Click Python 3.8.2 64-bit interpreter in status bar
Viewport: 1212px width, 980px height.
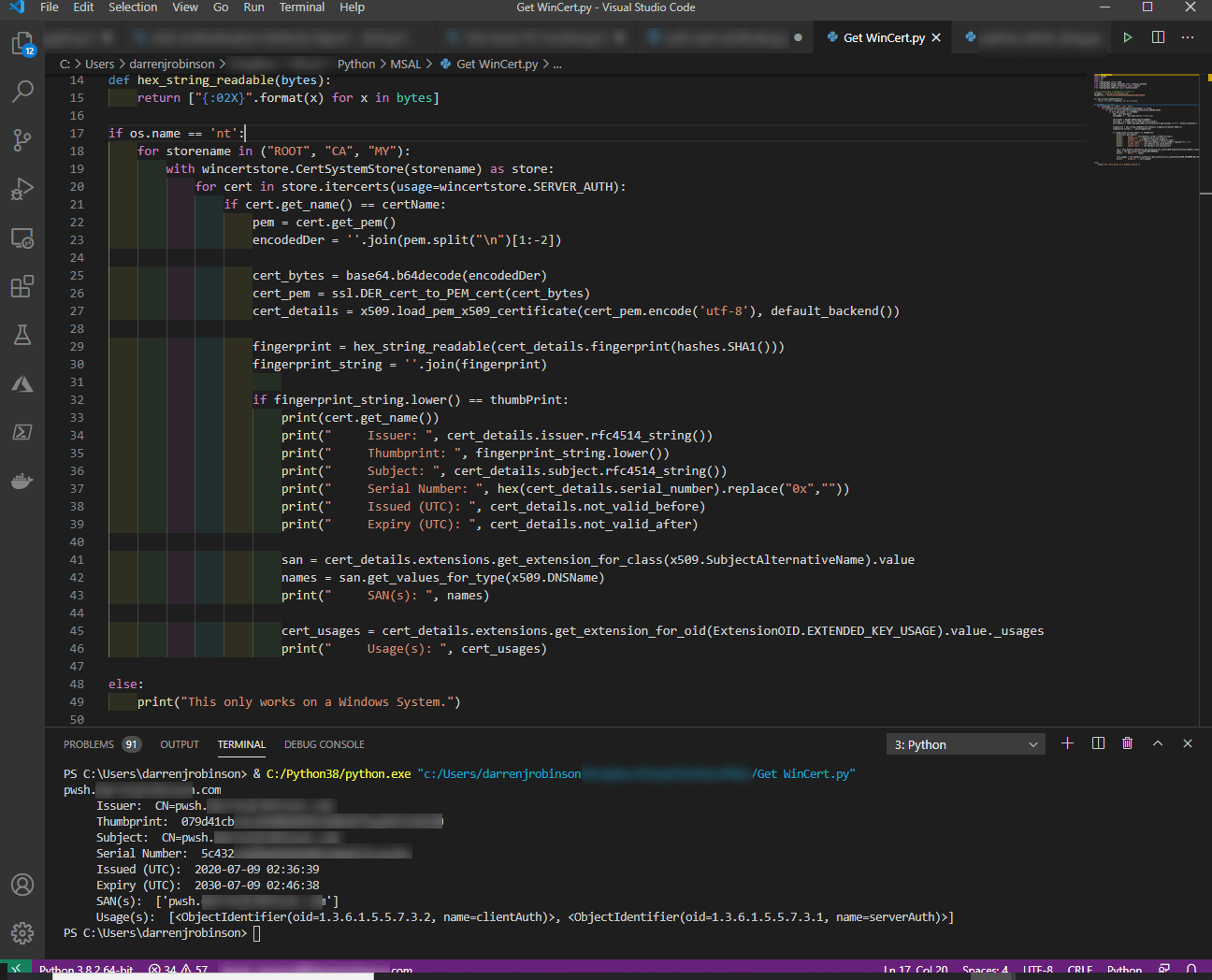86,970
